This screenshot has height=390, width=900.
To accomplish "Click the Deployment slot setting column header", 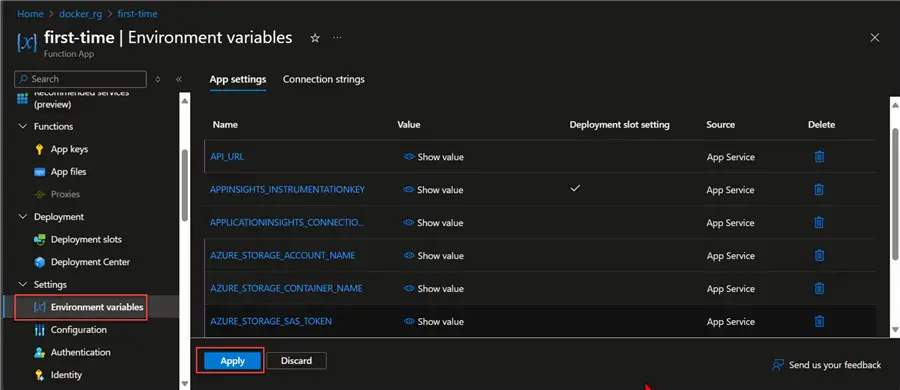I will pos(619,125).
